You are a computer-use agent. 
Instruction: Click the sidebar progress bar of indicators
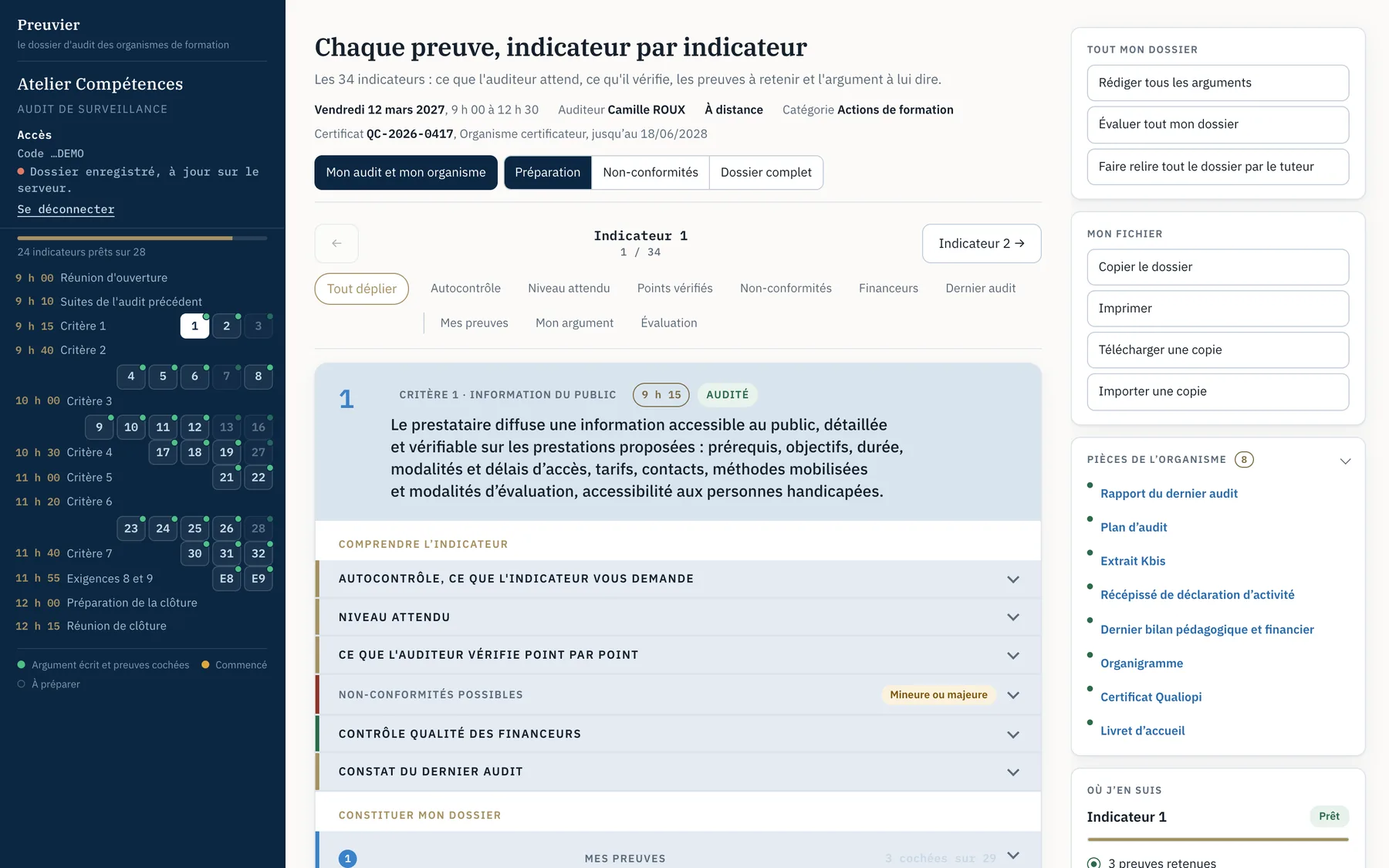click(x=142, y=238)
